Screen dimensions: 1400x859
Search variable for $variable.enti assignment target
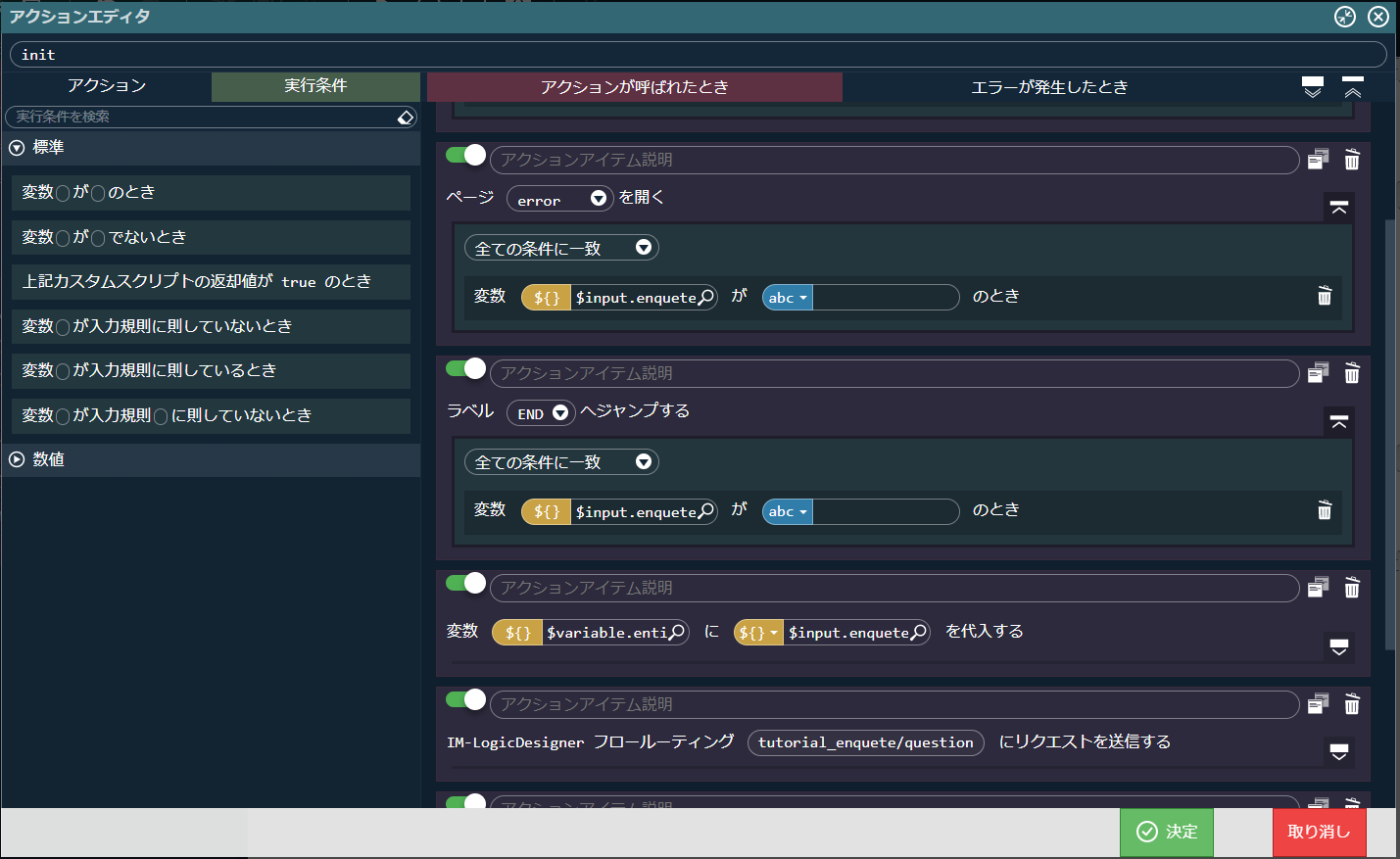pyautogui.click(x=677, y=632)
